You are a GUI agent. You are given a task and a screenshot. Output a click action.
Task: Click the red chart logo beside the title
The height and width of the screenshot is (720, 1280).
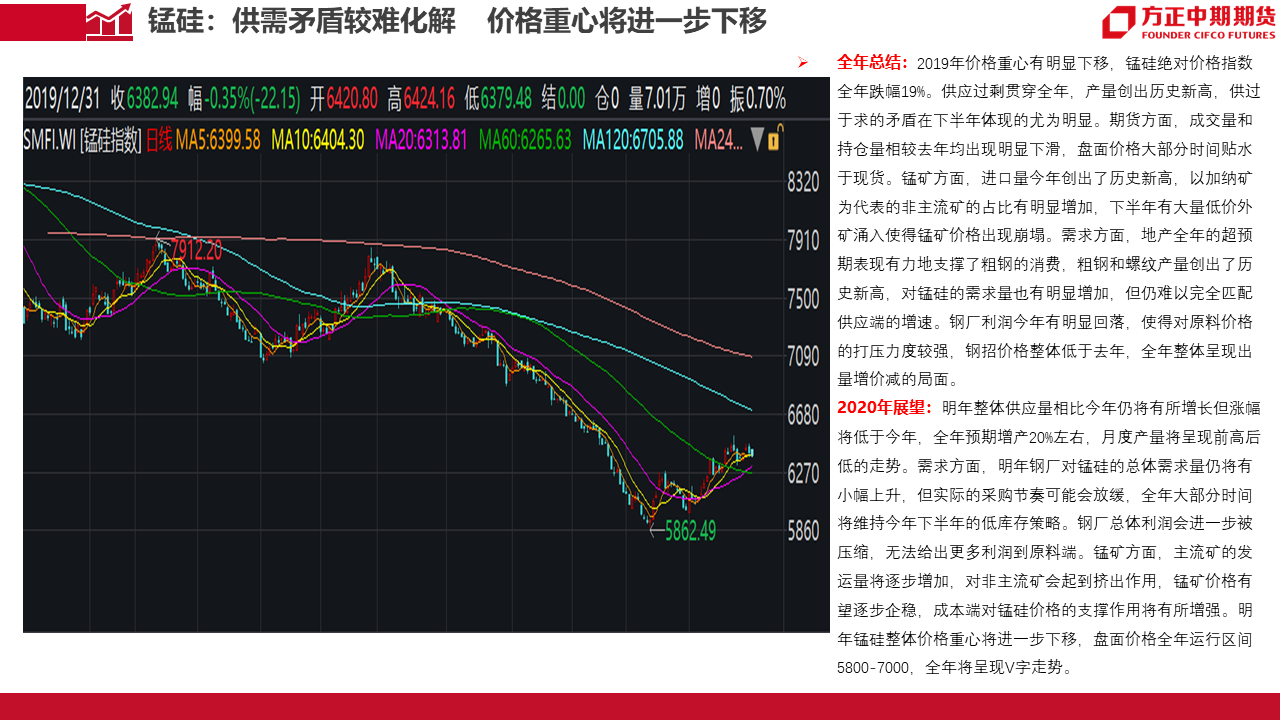[x=109, y=21]
